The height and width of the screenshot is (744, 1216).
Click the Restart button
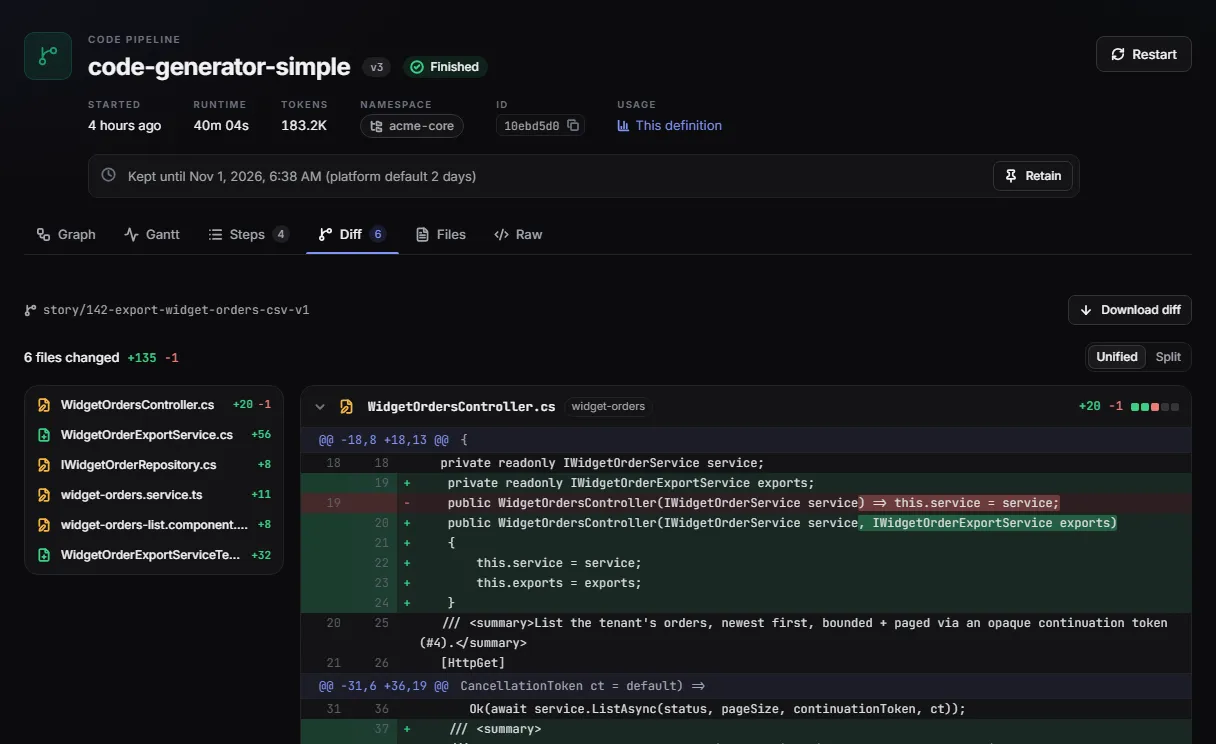1143,54
